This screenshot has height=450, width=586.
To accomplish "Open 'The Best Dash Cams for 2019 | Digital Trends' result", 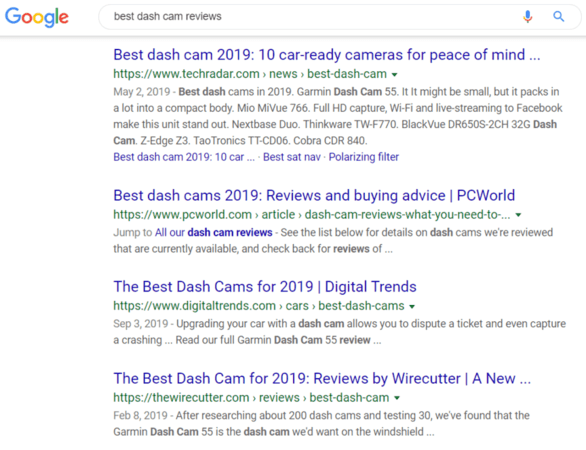I will tap(265, 287).
